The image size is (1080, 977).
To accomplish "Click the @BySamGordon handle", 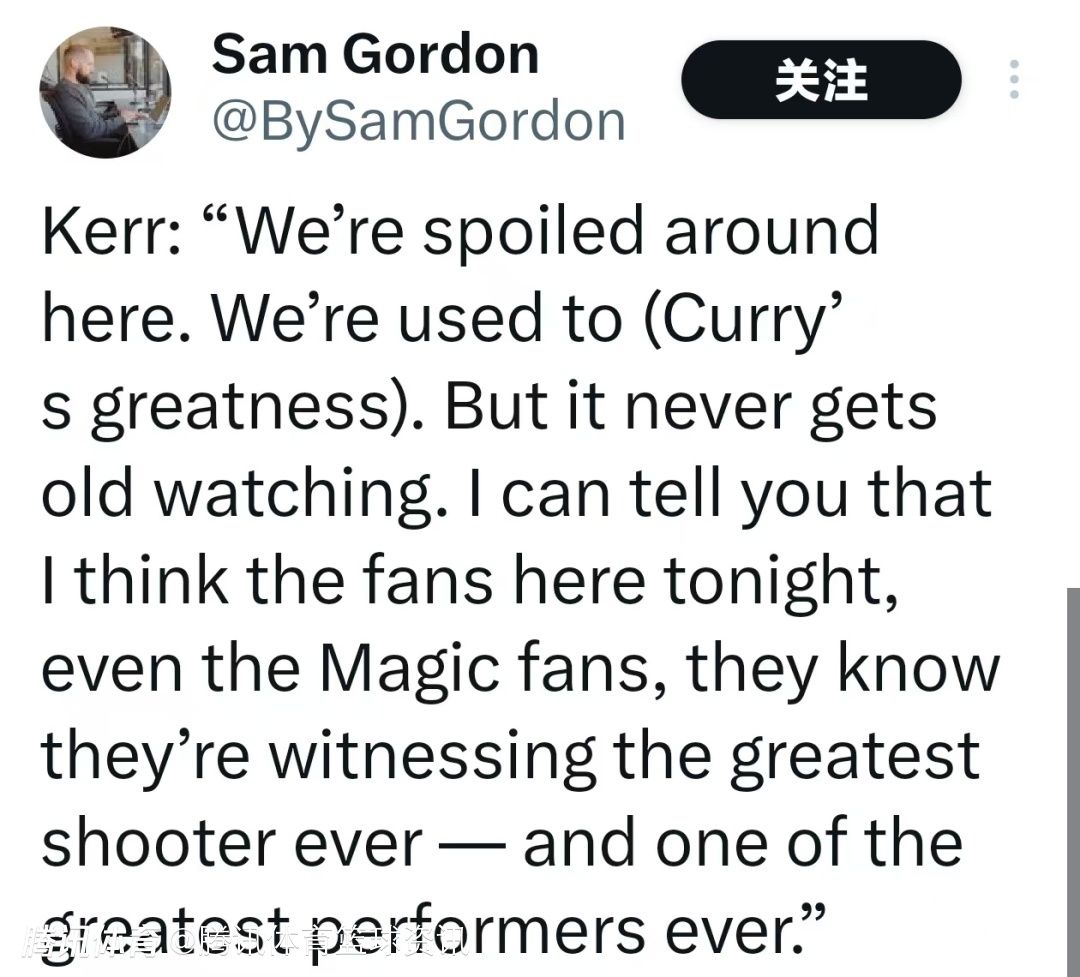I will click(418, 121).
